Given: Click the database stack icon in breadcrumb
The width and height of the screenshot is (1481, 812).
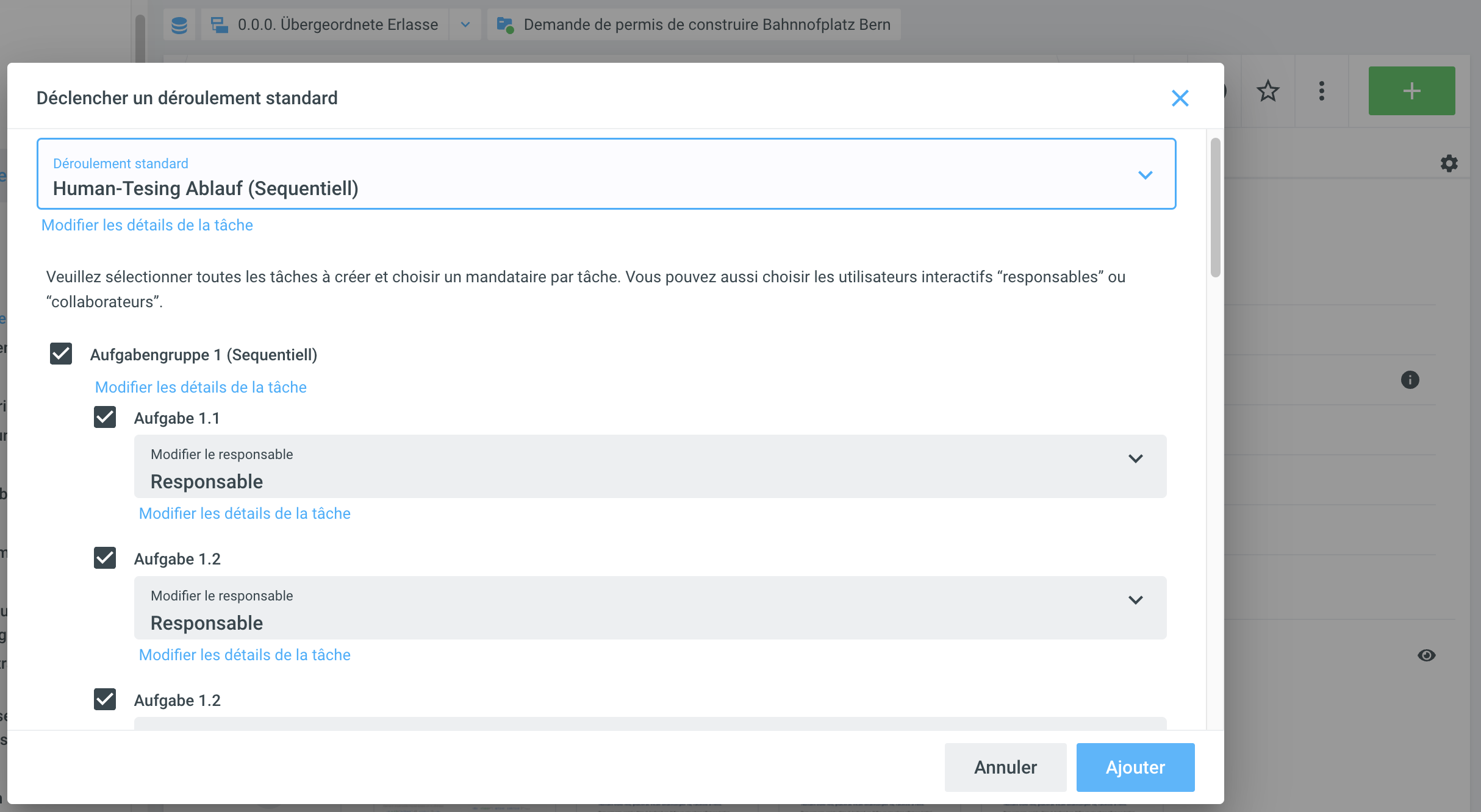Looking at the screenshot, I should pyautogui.click(x=179, y=25).
